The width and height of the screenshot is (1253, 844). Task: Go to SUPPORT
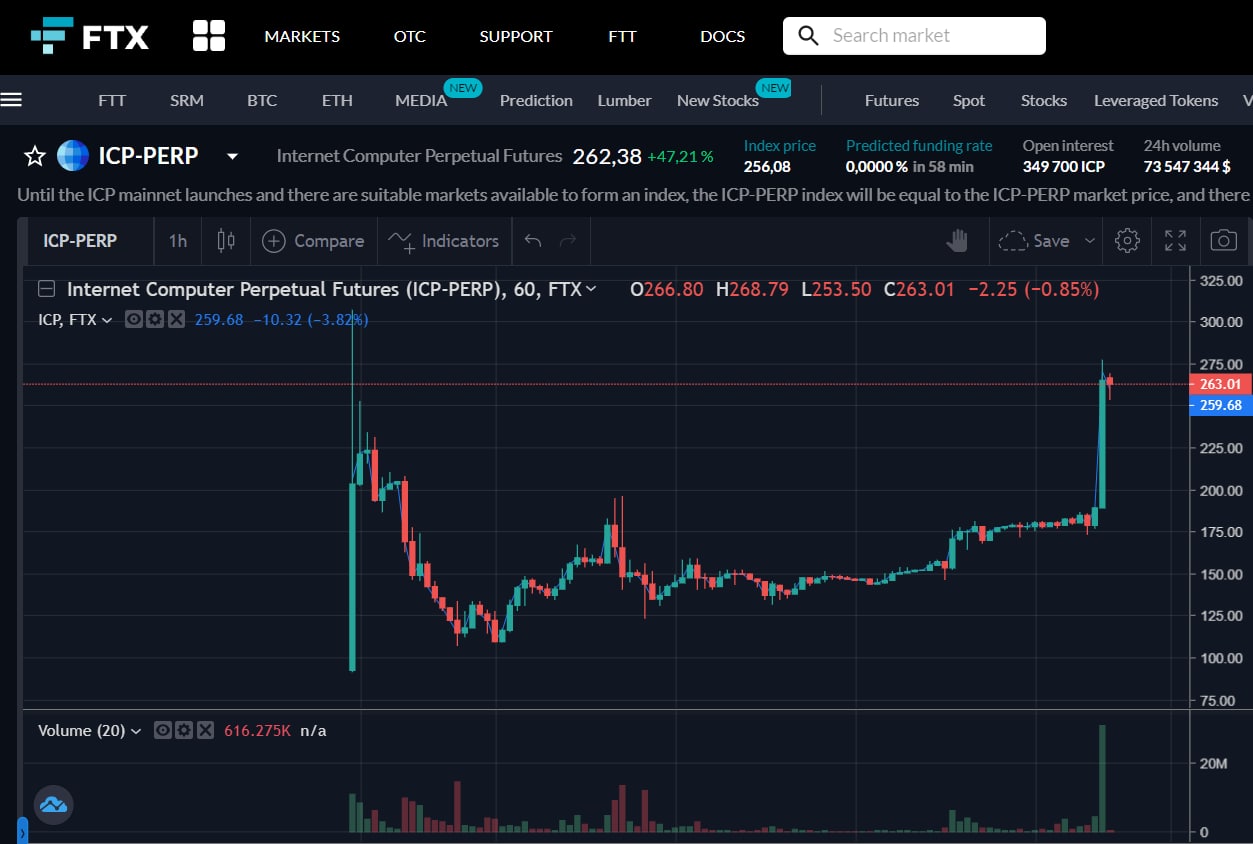click(x=516, y=36)
